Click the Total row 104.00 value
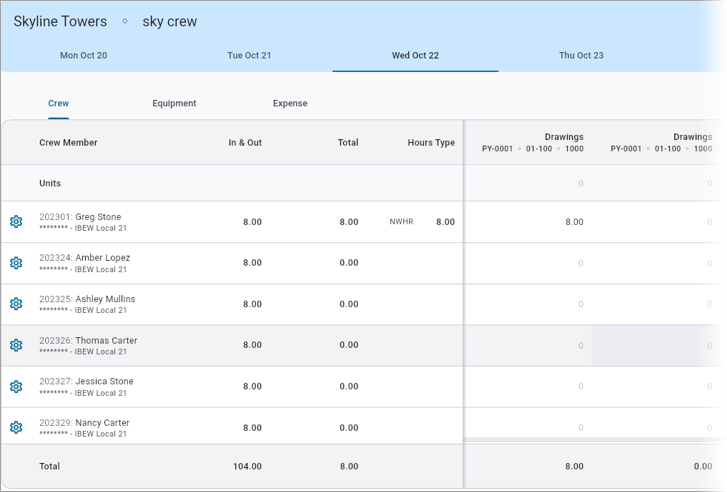Image resolution: width=727 pixels, height=492 pixels. [247, 466]
